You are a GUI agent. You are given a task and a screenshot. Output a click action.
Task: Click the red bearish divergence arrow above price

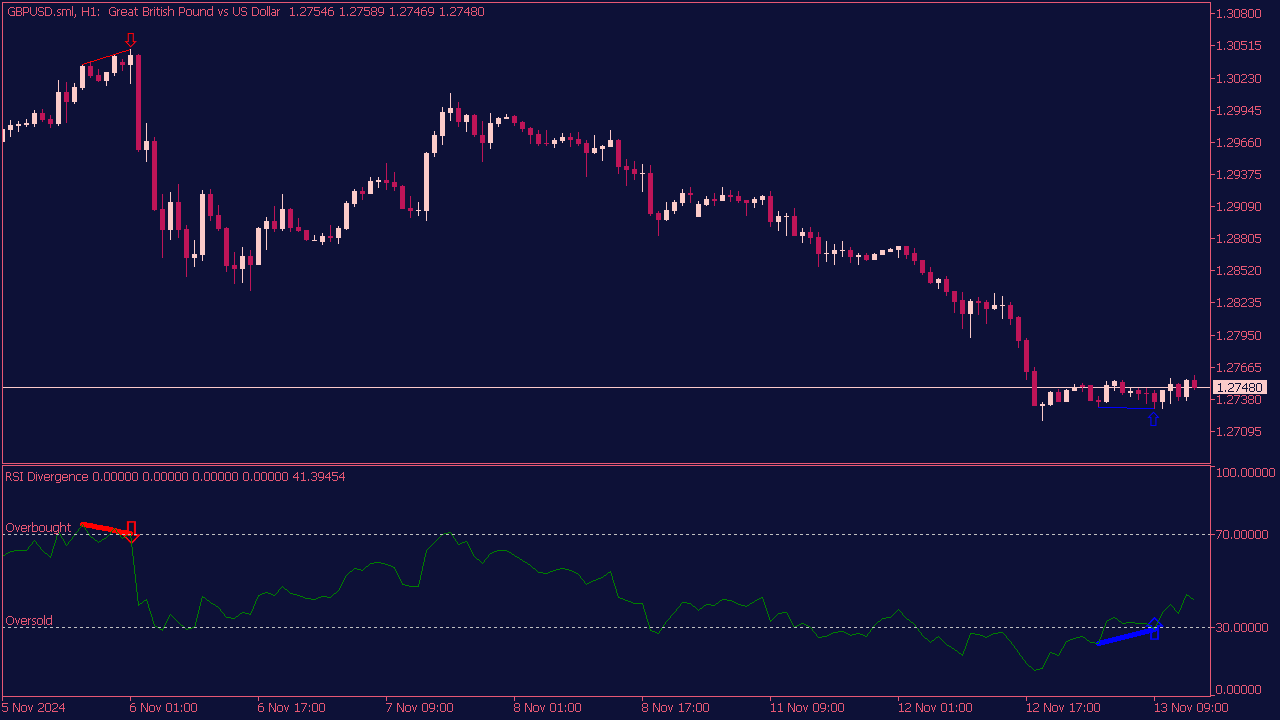[130, 41]
